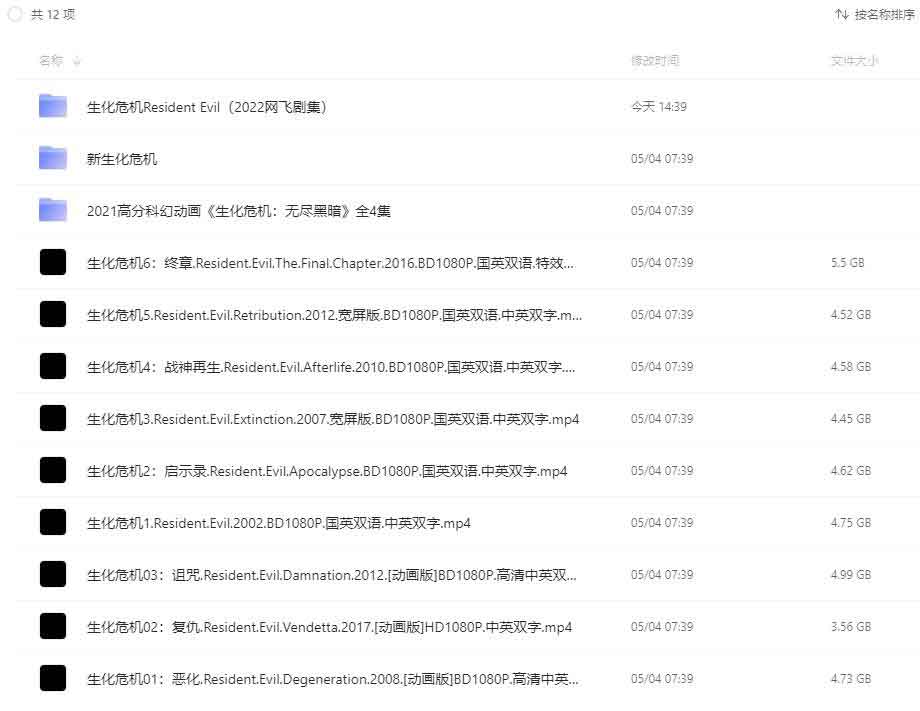This screenshot has height=711, width=920.
Task: Click thumbnail of 生化危机4 战神再生 file
Action: coord(53,367)
